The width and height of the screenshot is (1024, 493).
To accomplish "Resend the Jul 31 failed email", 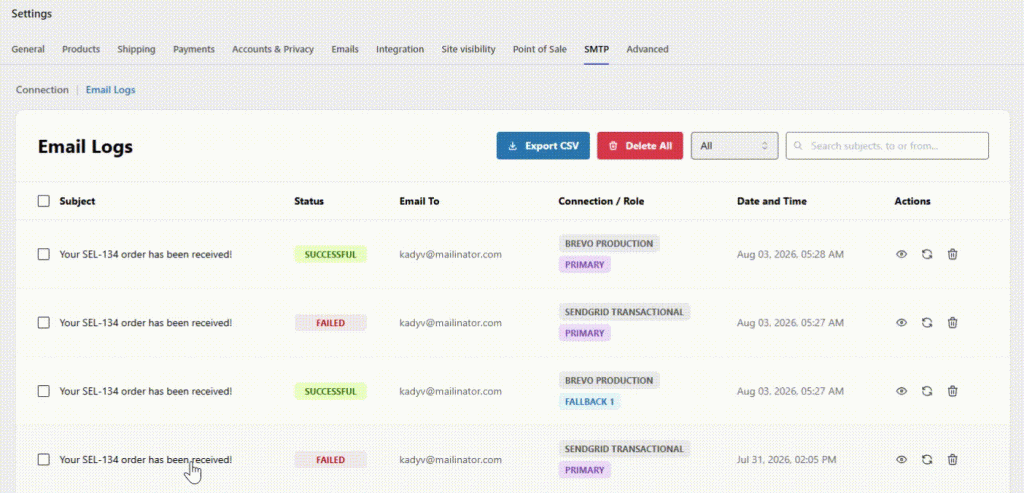I will [927, 460].
